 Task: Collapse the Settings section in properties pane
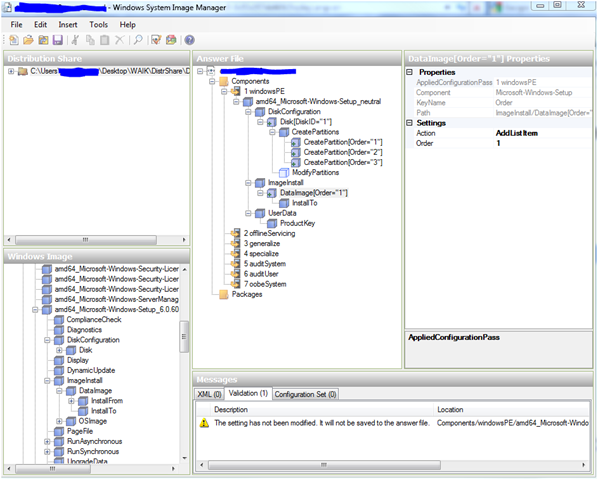(410, 123)
